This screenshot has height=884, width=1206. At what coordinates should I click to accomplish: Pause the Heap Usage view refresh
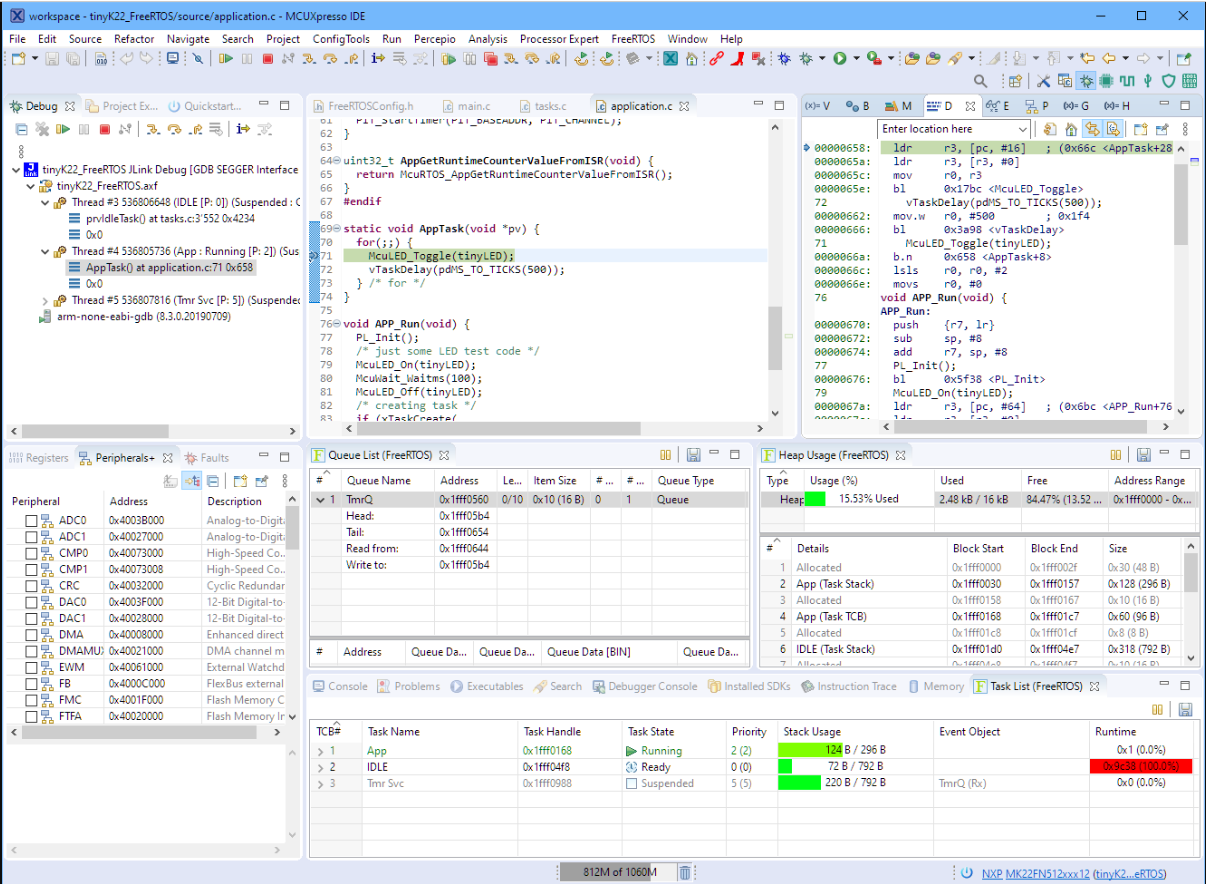[1117, 455]
